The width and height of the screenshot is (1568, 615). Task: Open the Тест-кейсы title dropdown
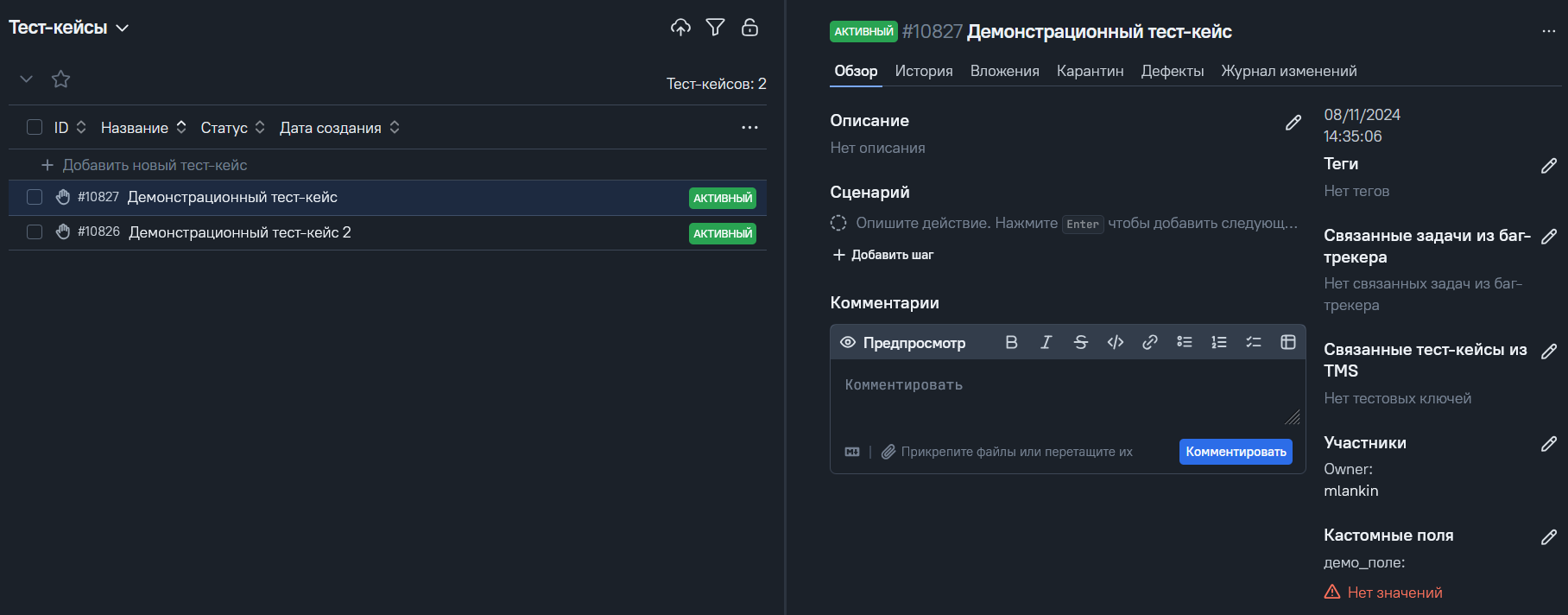coord(69,28)
